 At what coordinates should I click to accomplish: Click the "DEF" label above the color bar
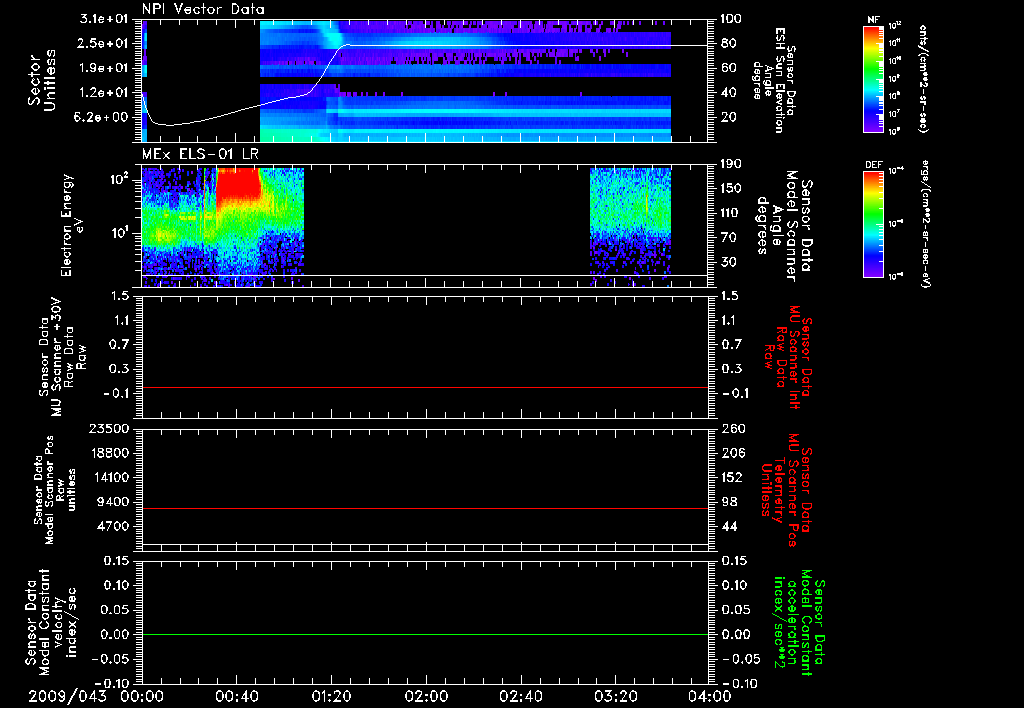coord(874,165)
